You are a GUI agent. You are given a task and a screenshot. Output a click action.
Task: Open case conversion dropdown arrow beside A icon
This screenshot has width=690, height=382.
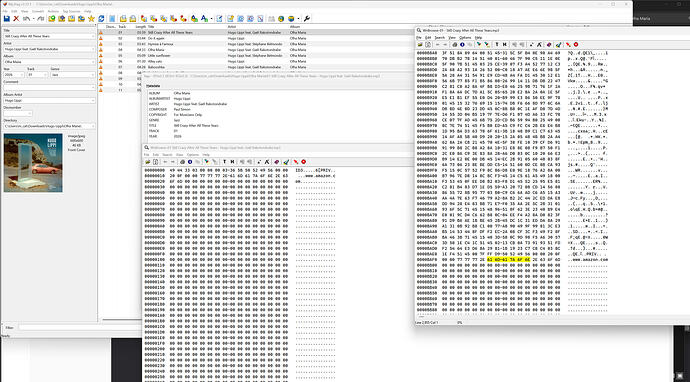211,18
